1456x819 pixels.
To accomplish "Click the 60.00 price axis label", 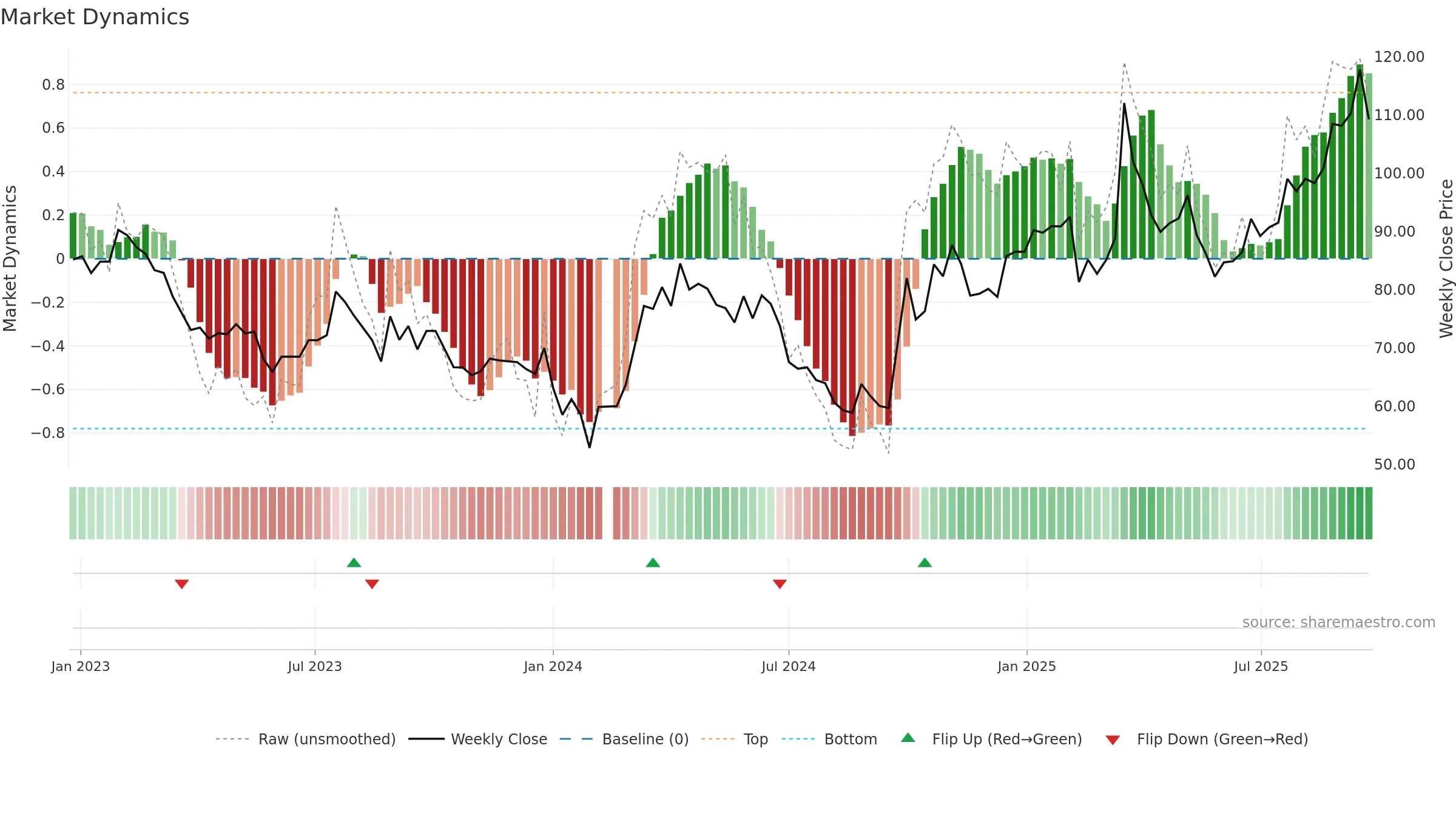I will pyautogui.click(x=1395, y=406).
